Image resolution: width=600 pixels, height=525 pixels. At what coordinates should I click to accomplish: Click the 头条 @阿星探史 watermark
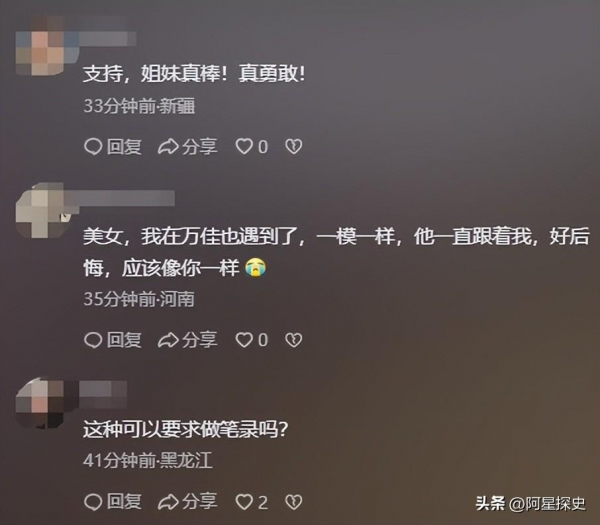point(530,503)
